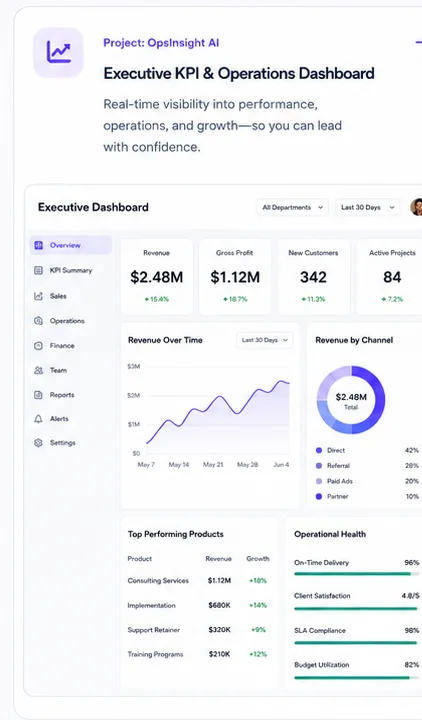Click the +18.7% gross profit change
Viewport: 422px width, 720px height.
235,299
